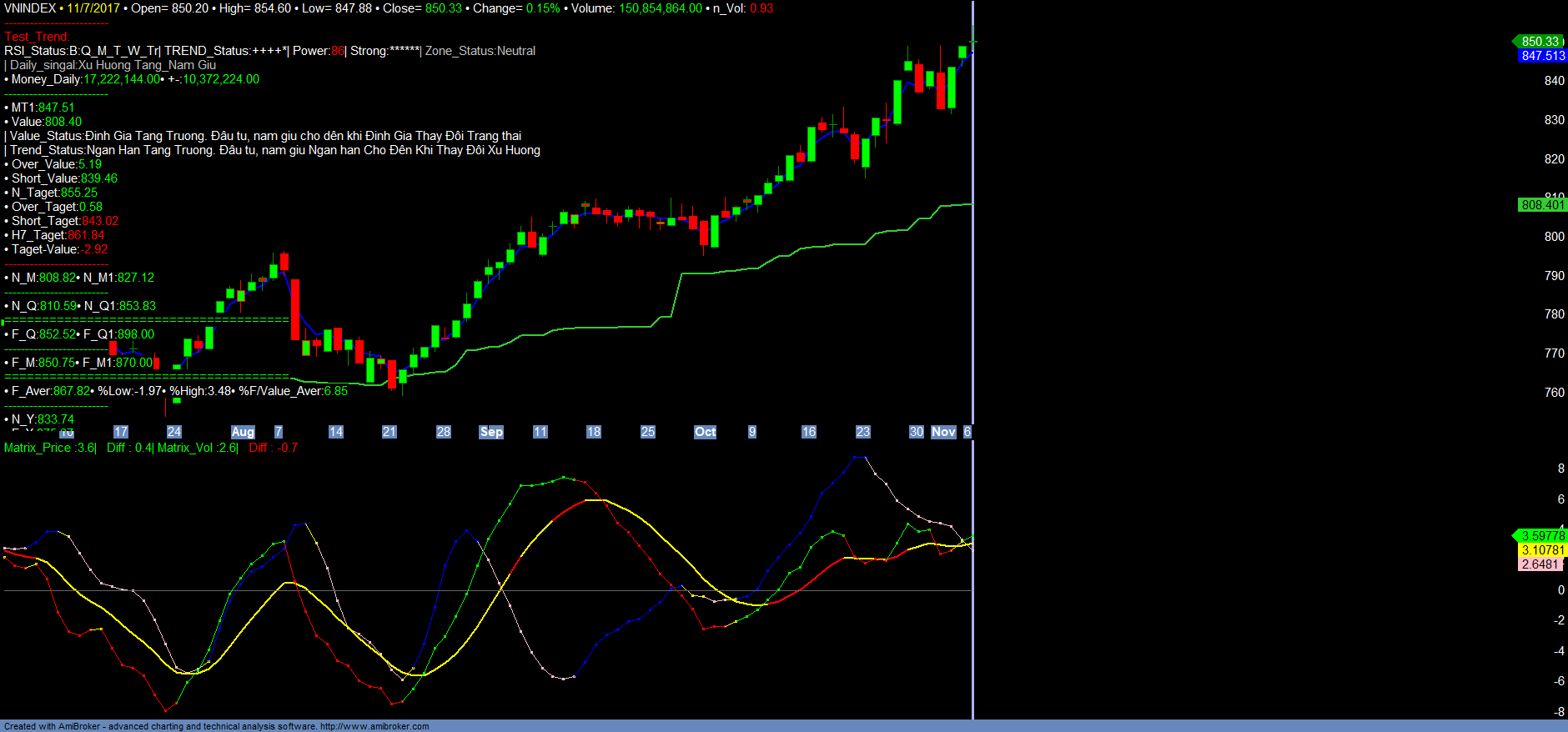Select the 24 date marker on axis
The width and height of the screenshot is (1568, 732).
(174, 432)
